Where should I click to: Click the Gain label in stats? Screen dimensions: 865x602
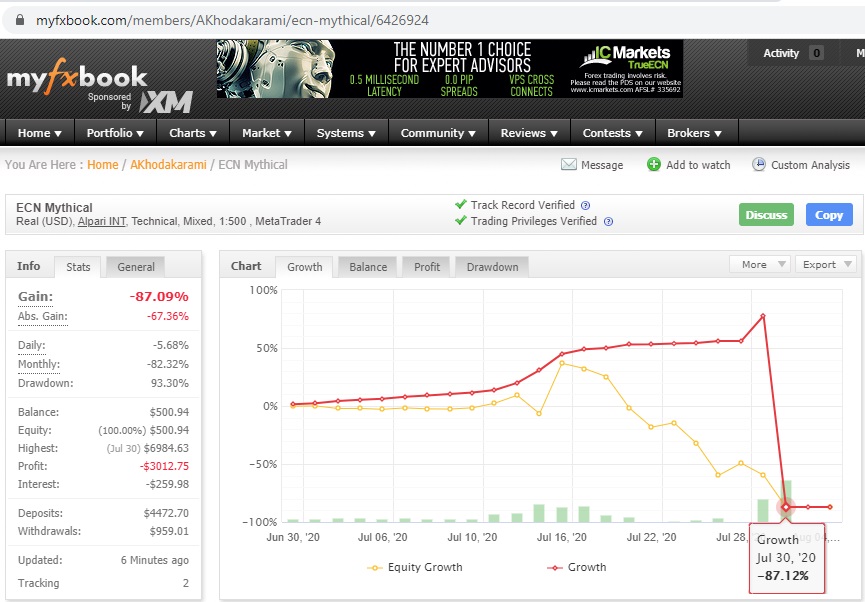35,296
